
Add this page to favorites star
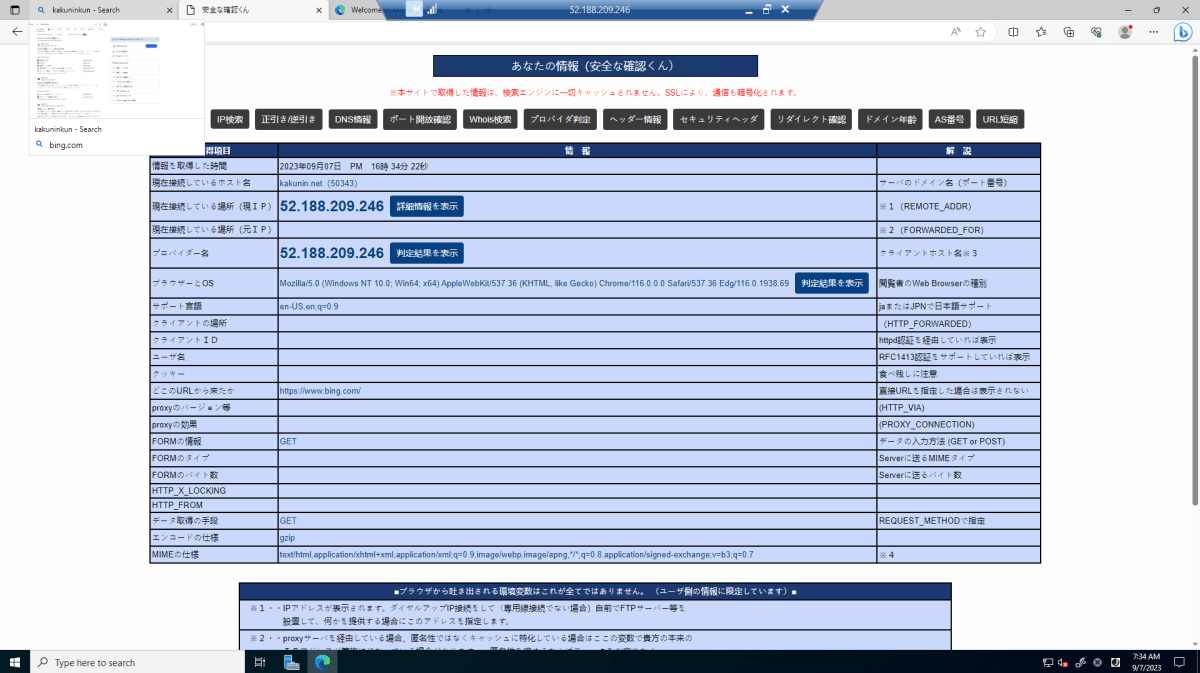[981, 32]
